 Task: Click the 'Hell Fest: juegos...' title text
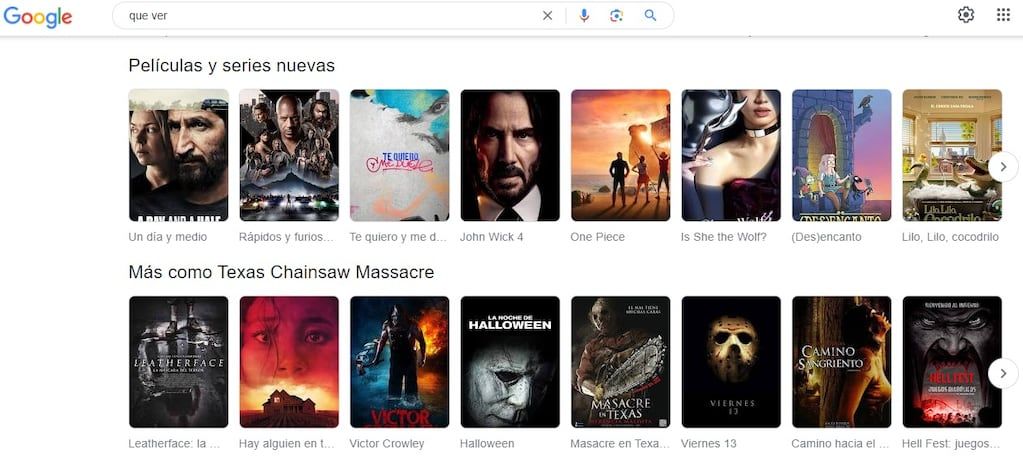(x=951, y=444)
